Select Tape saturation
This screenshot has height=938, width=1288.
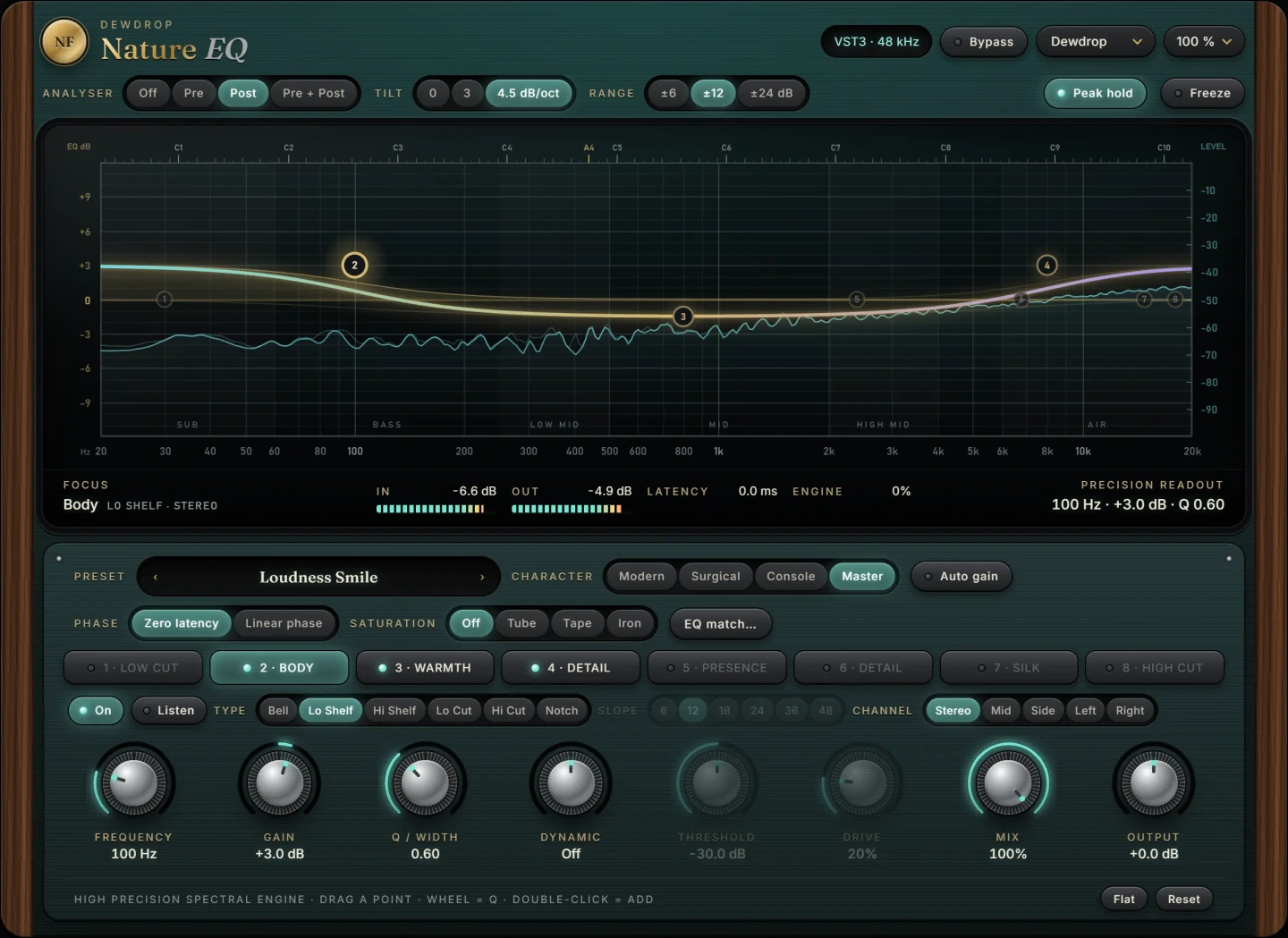coord(577,623)
